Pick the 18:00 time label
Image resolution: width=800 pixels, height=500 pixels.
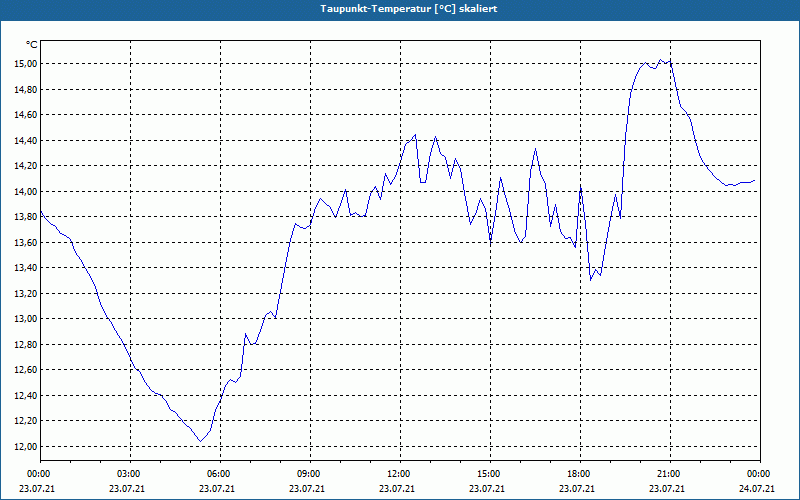(577, 474)
